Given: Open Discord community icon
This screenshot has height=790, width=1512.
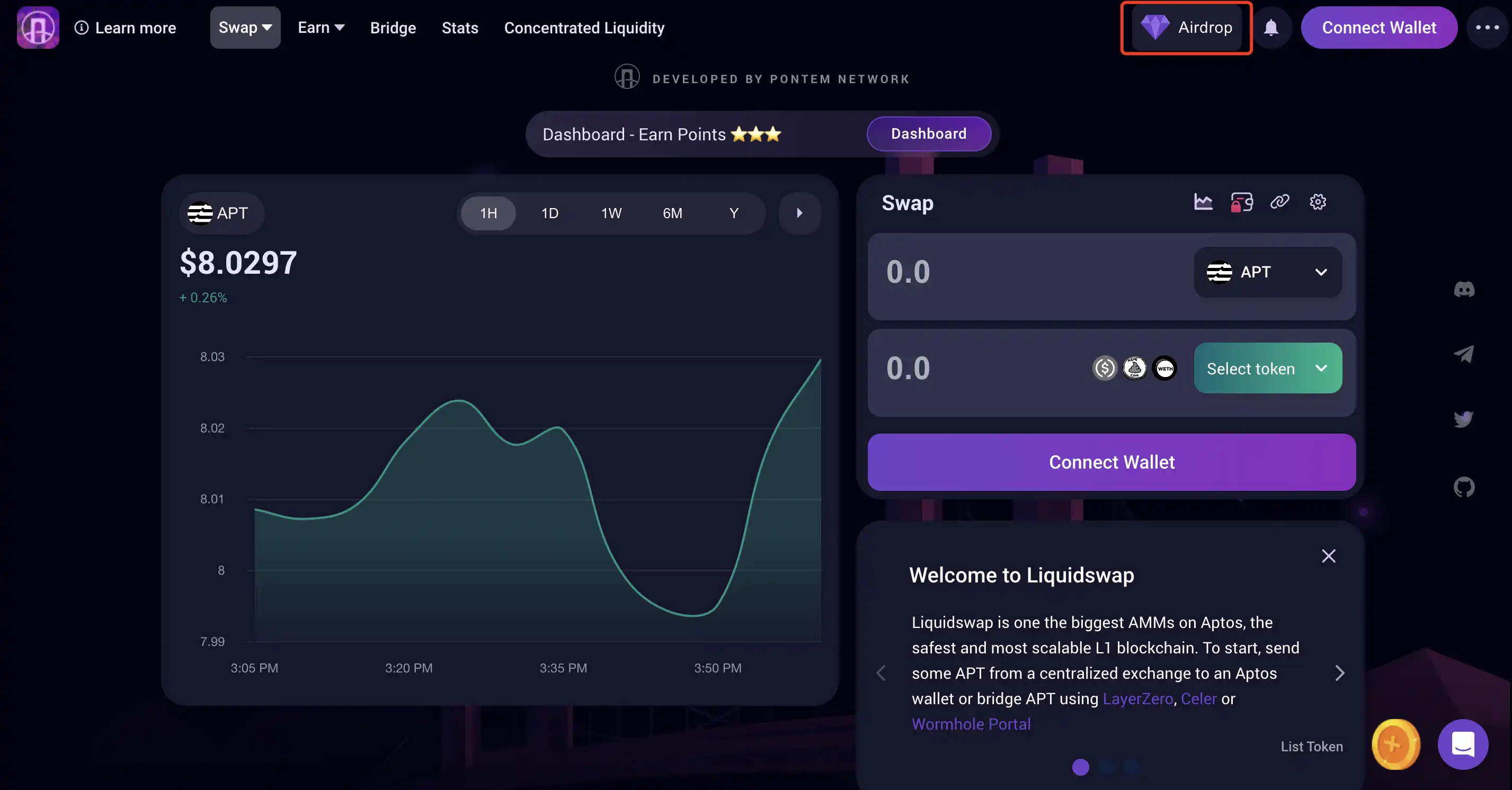Looking at the screenshot, I should click(1464, 289).
